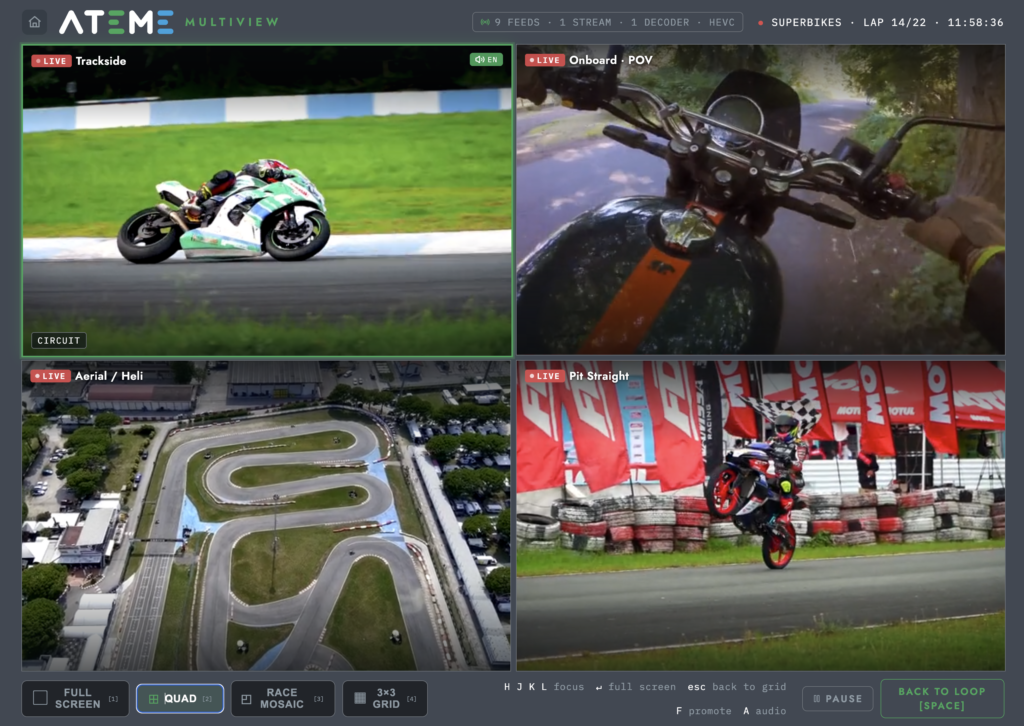Switch to Full Screen layout
1024x726 pixels.
click(x=75, y=699)
